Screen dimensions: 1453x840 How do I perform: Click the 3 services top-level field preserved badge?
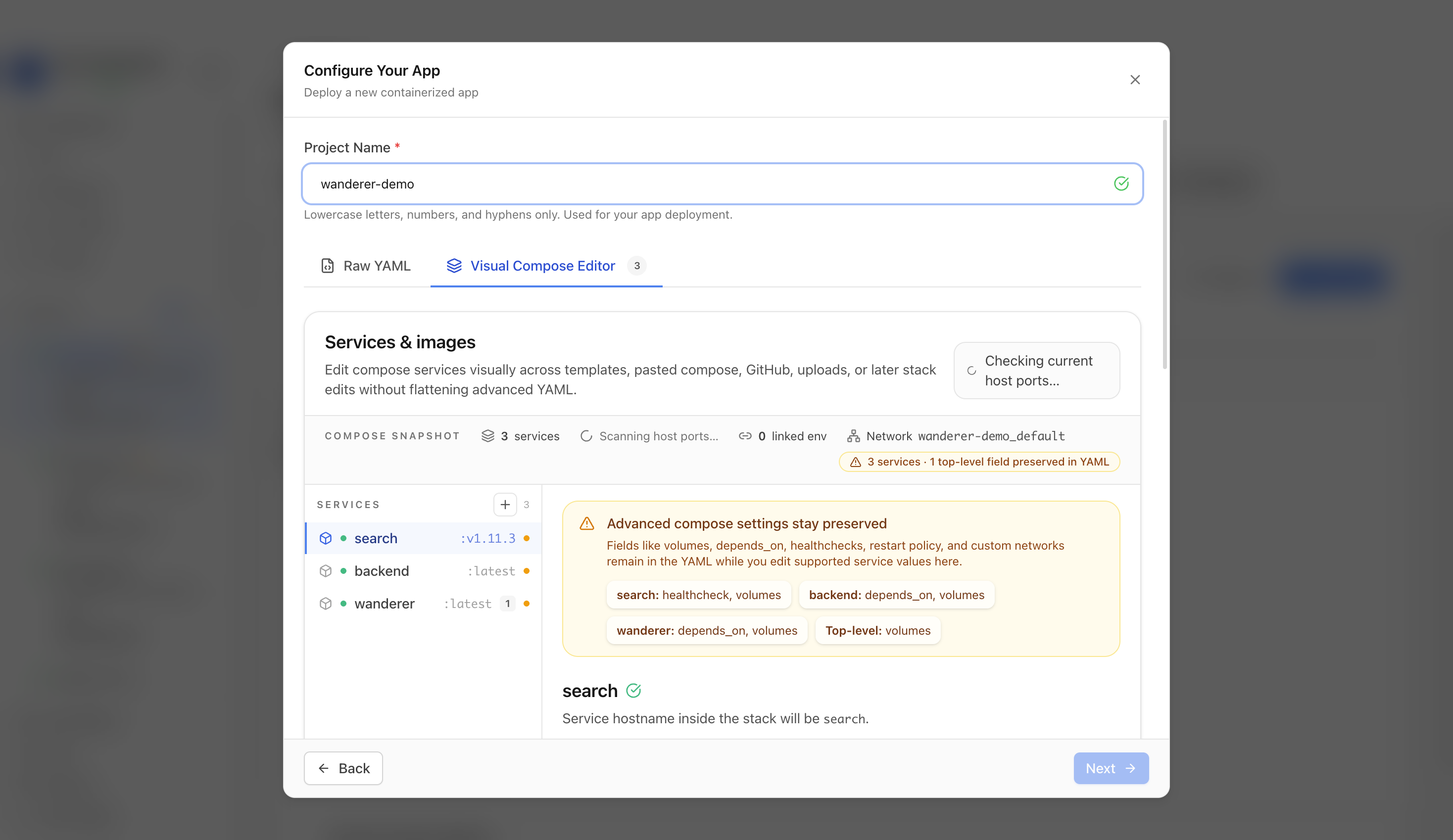coord(979,462)
